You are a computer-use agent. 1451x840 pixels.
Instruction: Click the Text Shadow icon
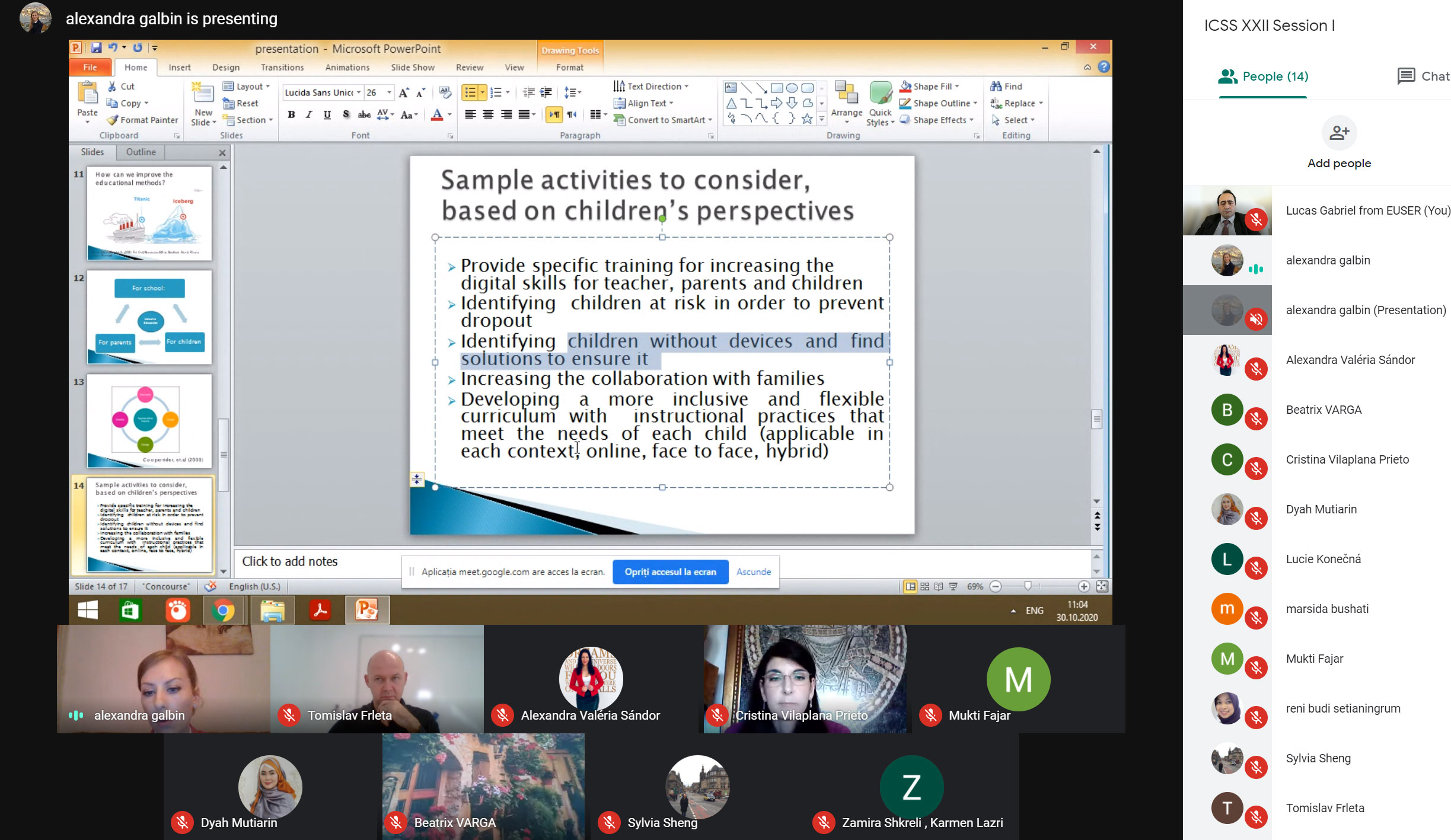coord(346,114)
